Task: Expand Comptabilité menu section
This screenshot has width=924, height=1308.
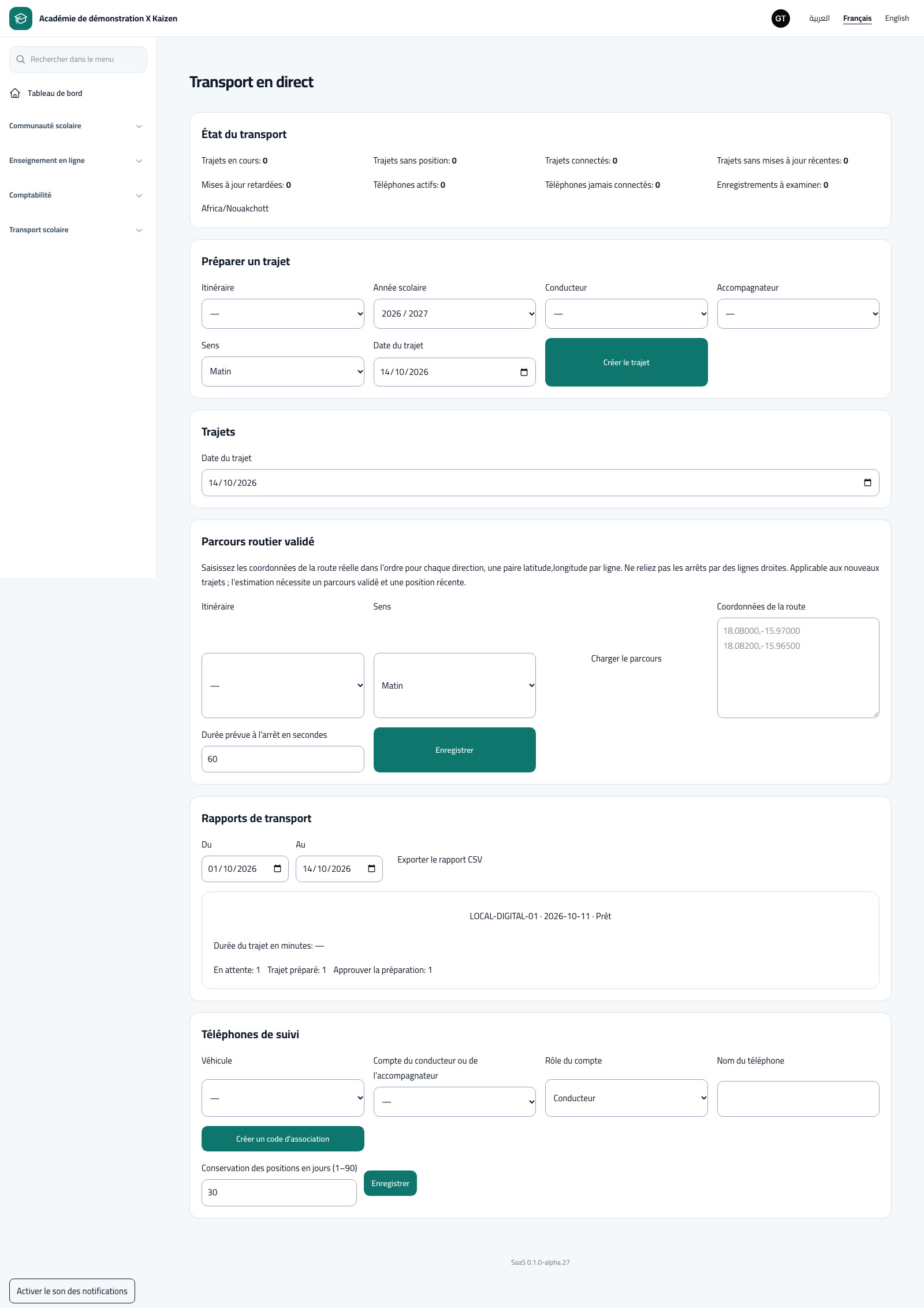Action: coord(76,195)
